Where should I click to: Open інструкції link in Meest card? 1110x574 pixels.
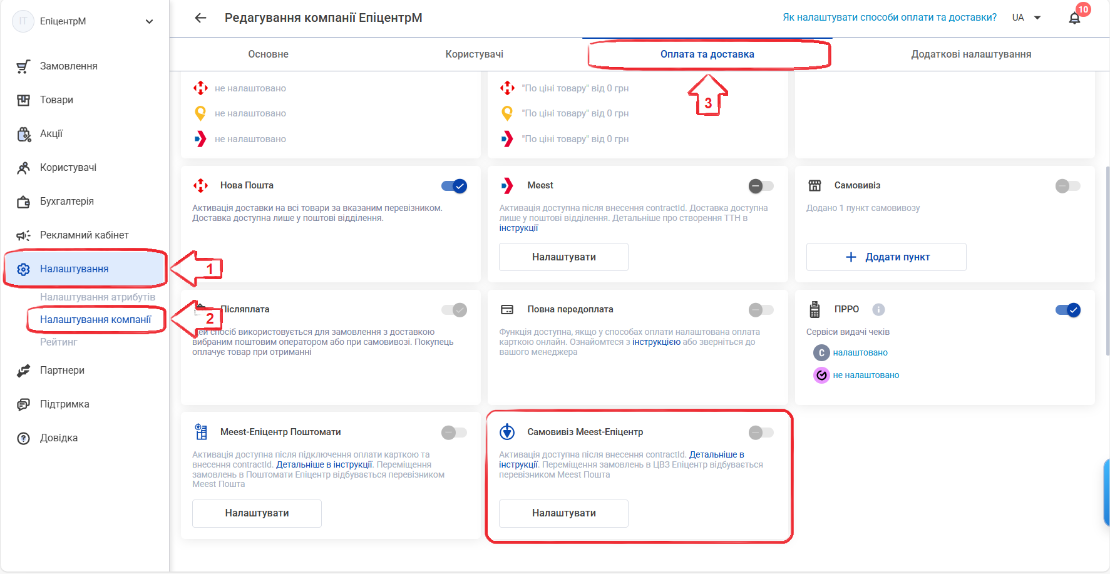pyautogui.click(x=518, y=229)
